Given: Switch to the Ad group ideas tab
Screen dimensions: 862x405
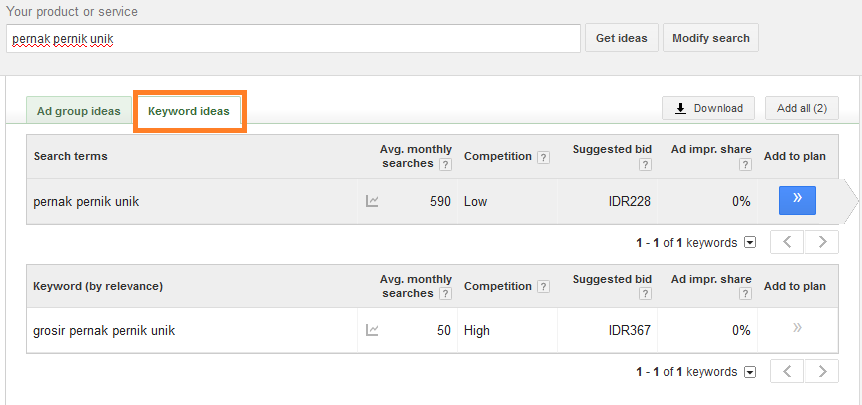Looking at the screenshot, I should click(x=79, y=111).
